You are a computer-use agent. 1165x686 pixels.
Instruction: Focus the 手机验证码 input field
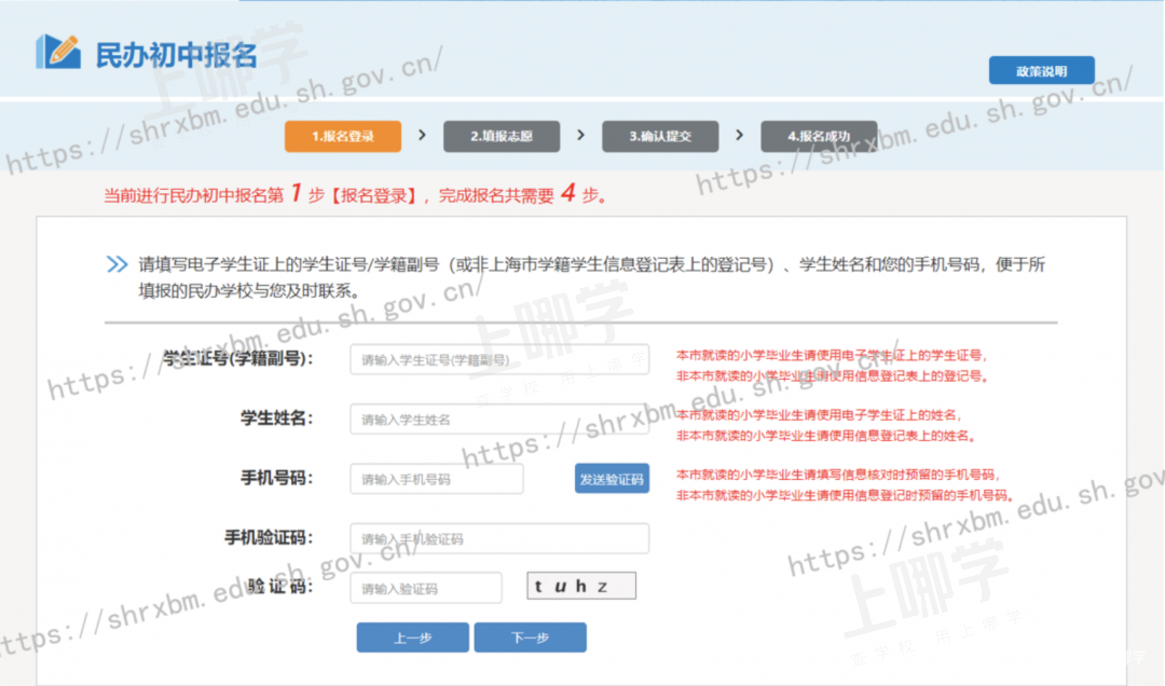499,539
